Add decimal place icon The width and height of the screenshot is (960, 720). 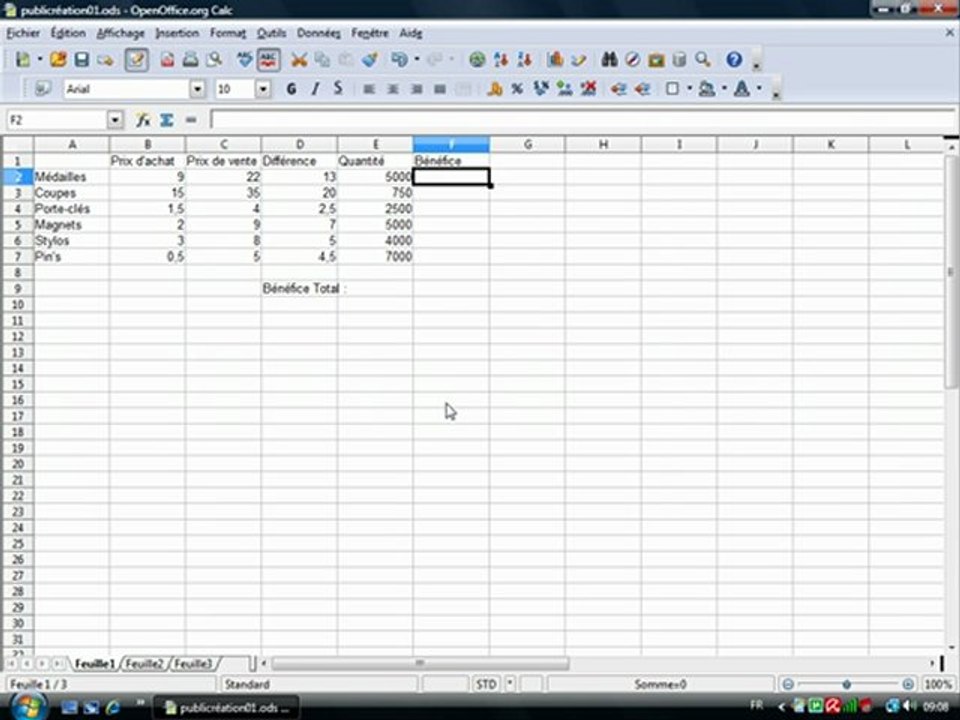click(564, 89)
